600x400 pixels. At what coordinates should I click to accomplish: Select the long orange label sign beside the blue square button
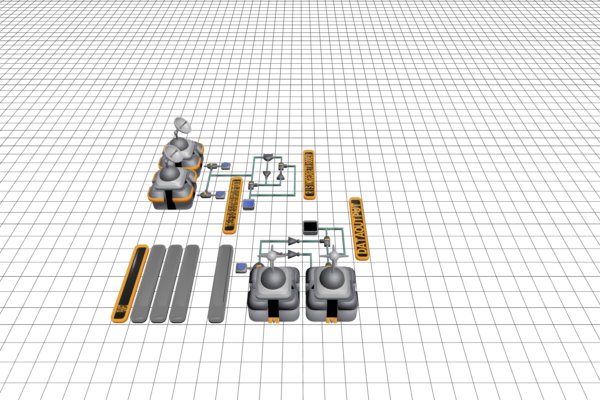click(x=233, y=206)
